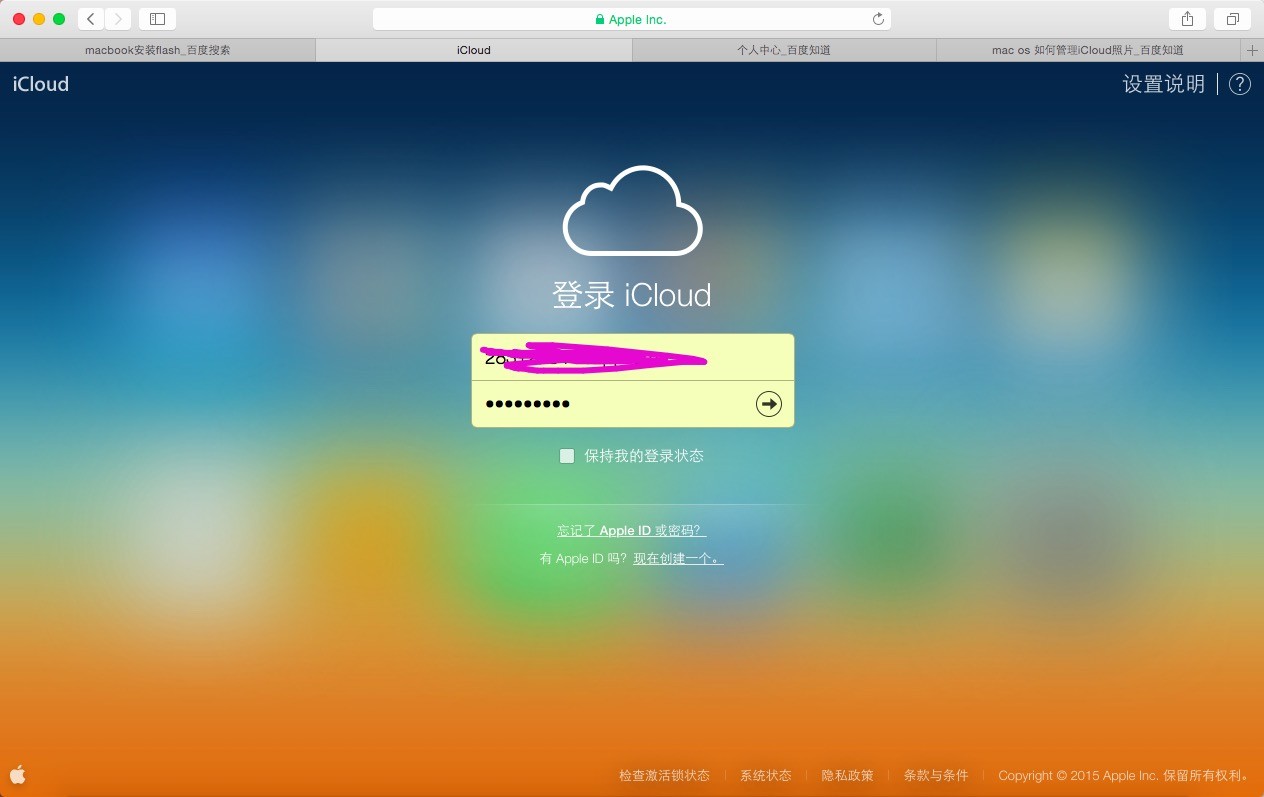The image size is (1264, 797).
Task: Click the 有 Apple ID 吗？ text
Action: (585, 559)
